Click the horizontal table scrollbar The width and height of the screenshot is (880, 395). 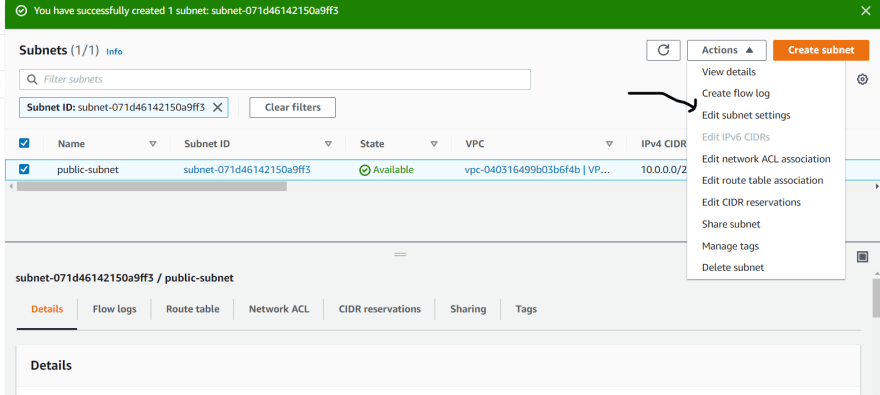coord(152,186)
